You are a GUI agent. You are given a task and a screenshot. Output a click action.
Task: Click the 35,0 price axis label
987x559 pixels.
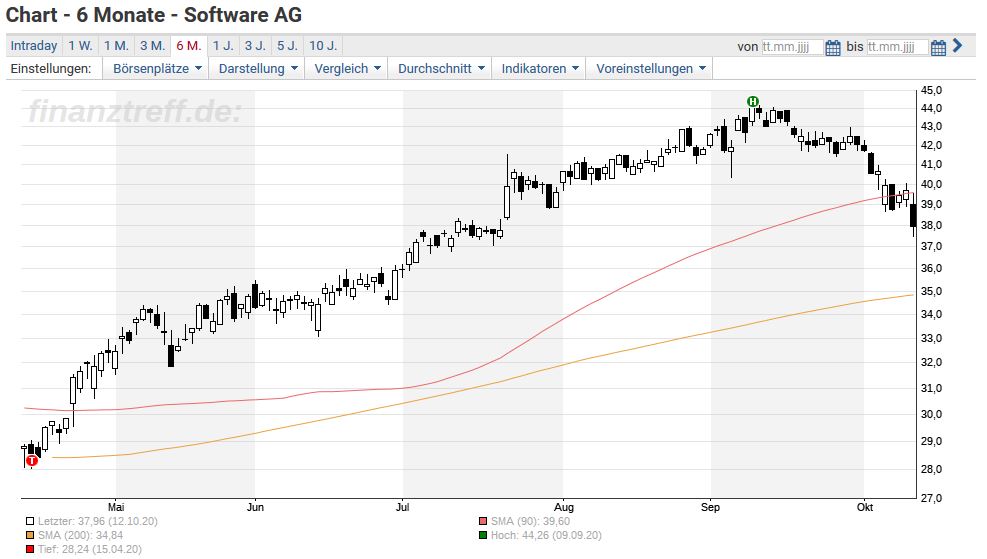click(x=932, y=291)
